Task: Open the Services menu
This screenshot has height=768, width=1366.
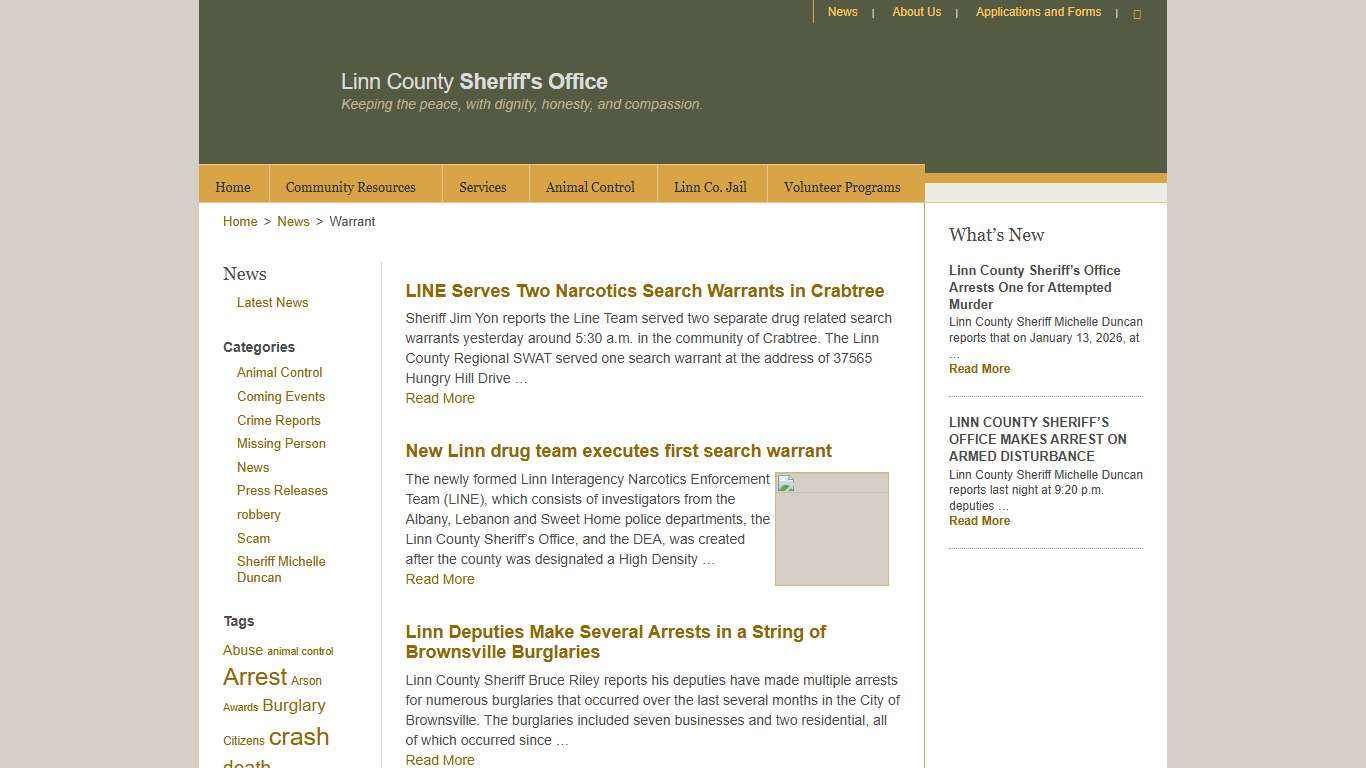Action: (x=482, y=187)
